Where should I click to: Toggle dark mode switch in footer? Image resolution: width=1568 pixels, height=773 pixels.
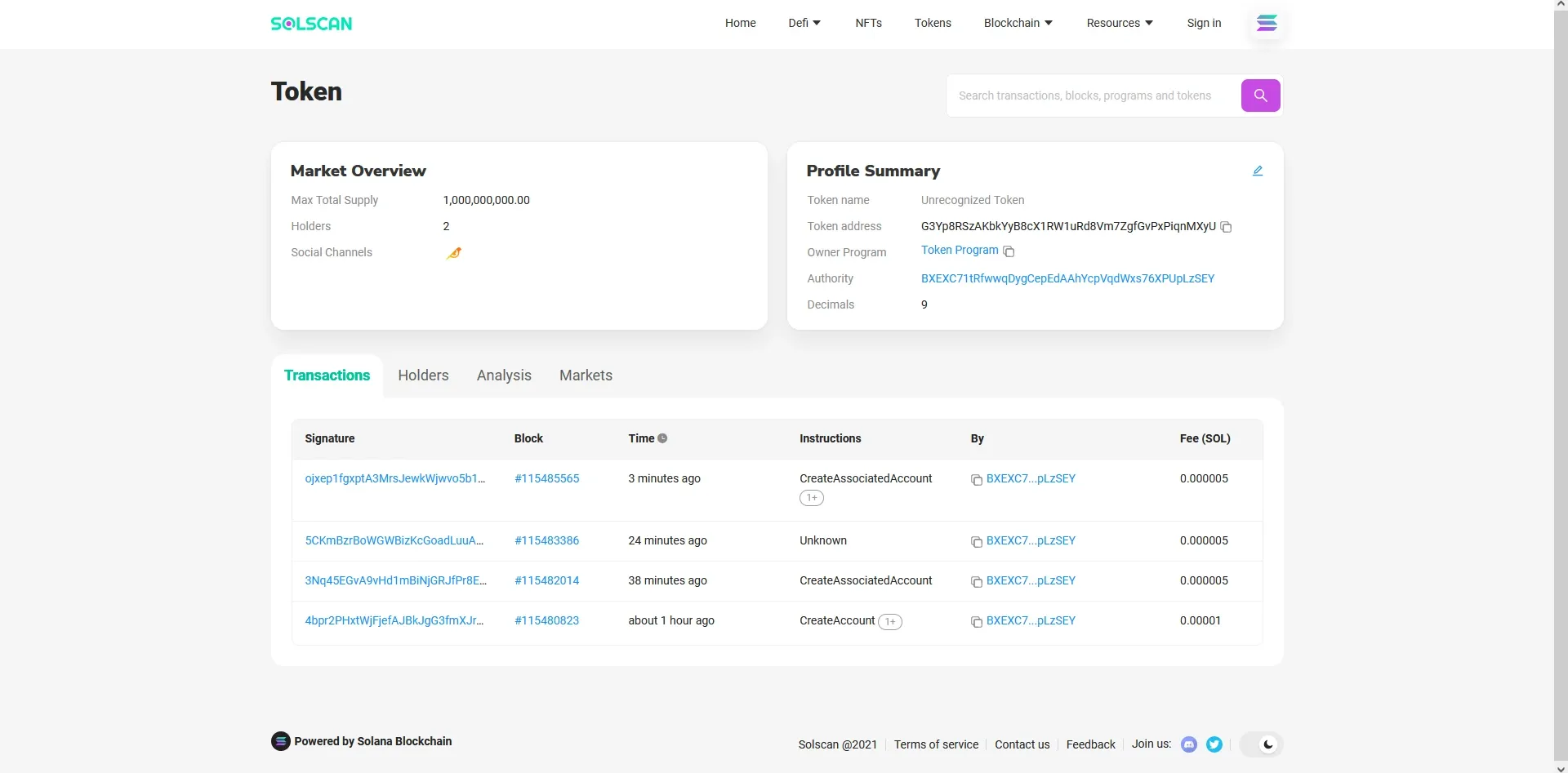[1261, 744]
